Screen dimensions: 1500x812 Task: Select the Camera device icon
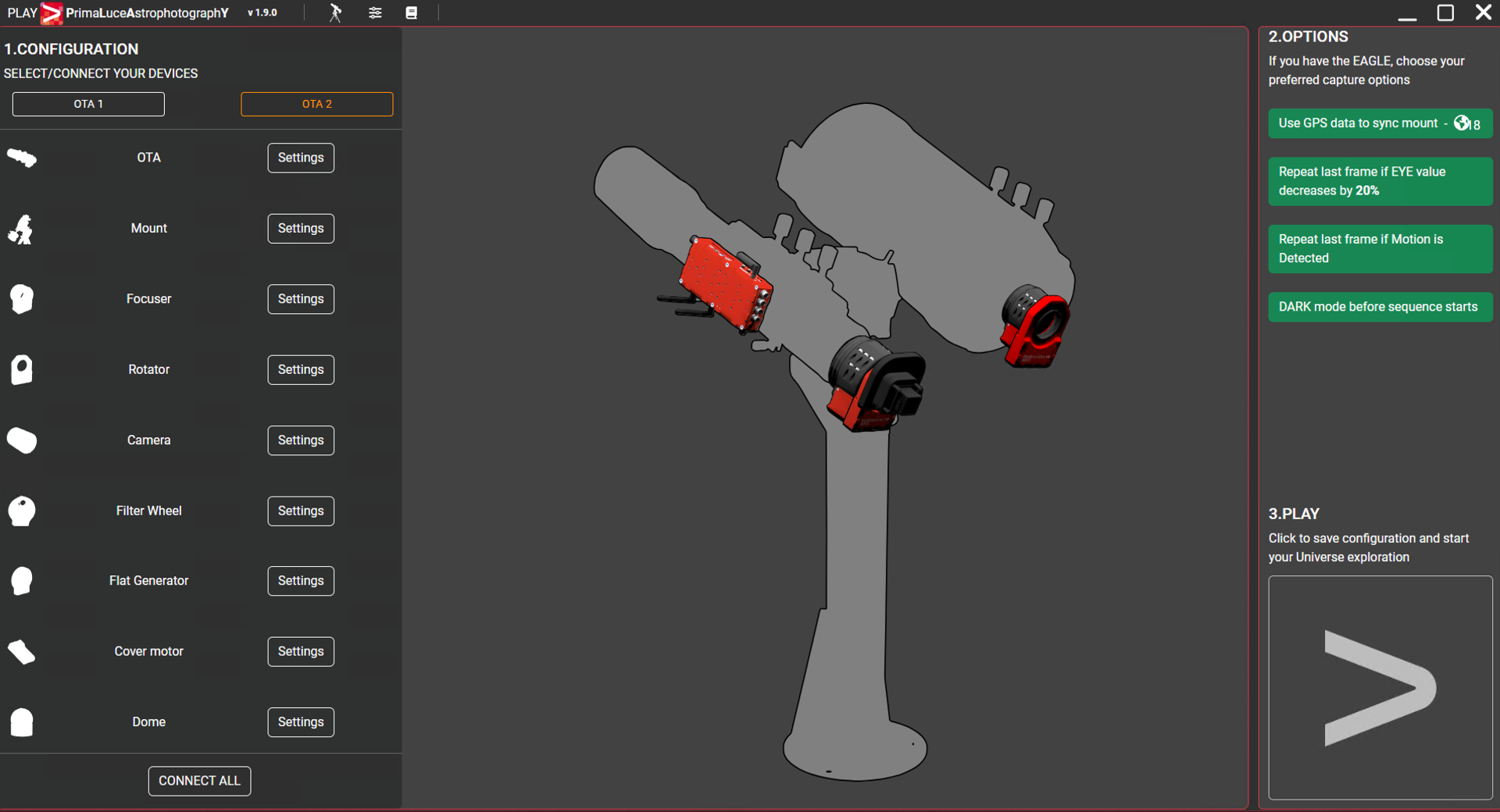(x=21, y=440)
